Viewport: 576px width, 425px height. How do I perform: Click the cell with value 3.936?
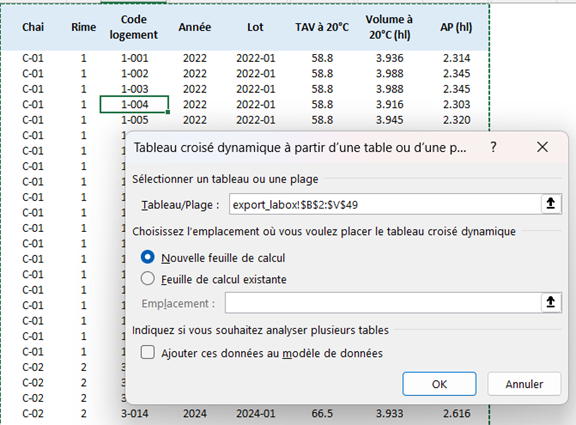coord(389,58)
